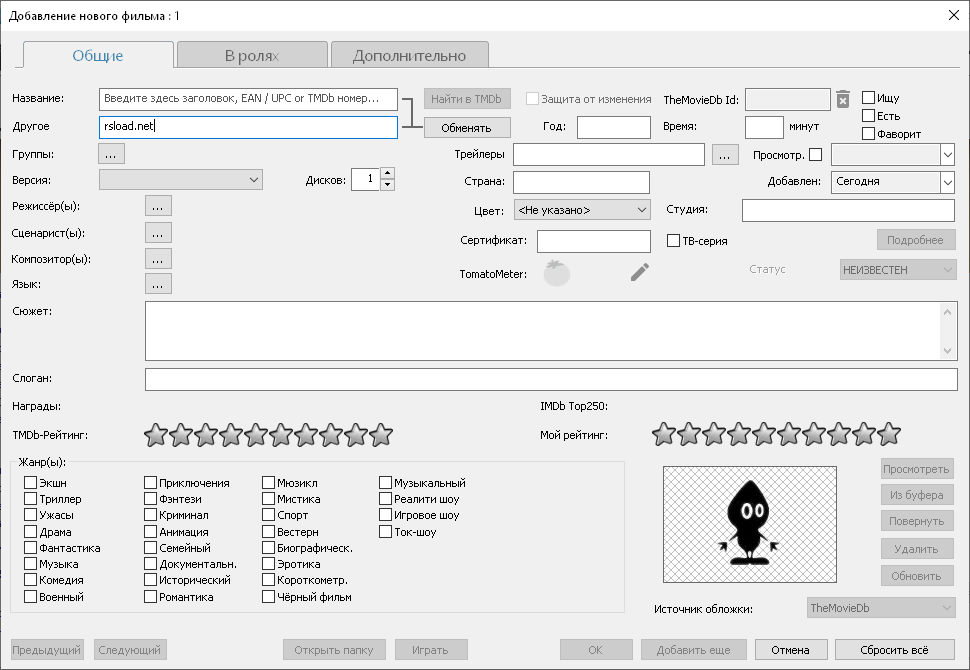The width and height of the screenshot is (970, 670).
Task: Click the Найти в TMDb button
Action: click(467, 99)
